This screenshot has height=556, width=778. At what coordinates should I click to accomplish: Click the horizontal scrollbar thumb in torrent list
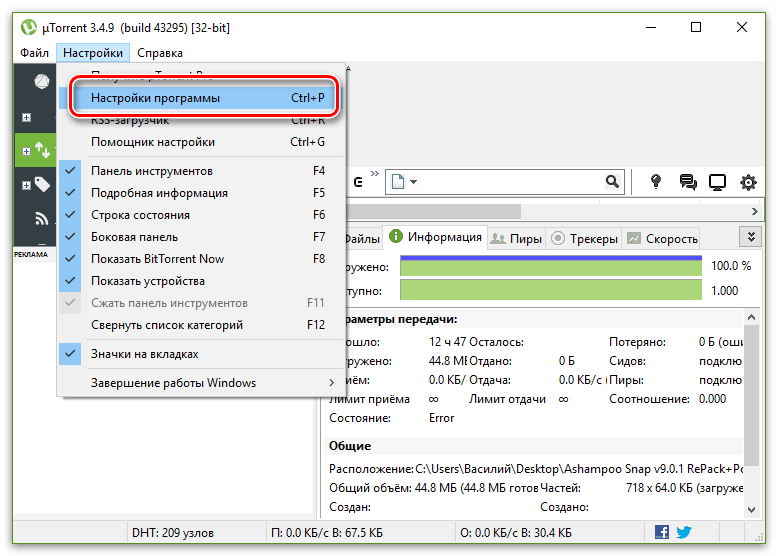point(434,212)
